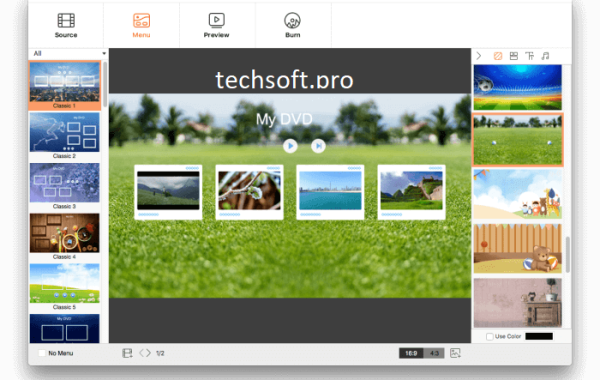Apply the Classic 5 menu template
Screen dimensions: 600x380
pyautogui.click(x=65, y=287)
